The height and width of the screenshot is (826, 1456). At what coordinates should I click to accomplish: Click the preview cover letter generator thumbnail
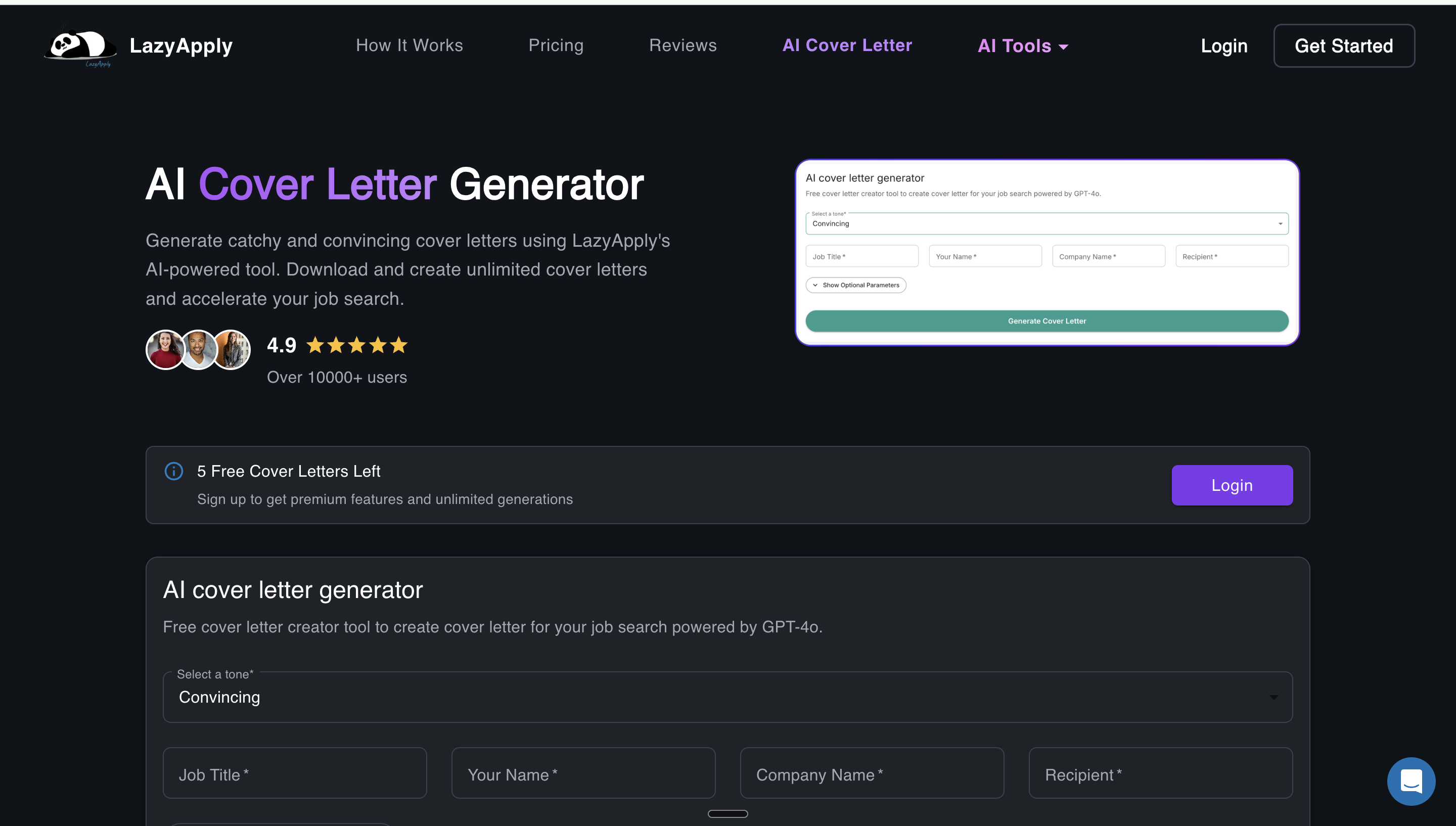[x=1046, y=252]
